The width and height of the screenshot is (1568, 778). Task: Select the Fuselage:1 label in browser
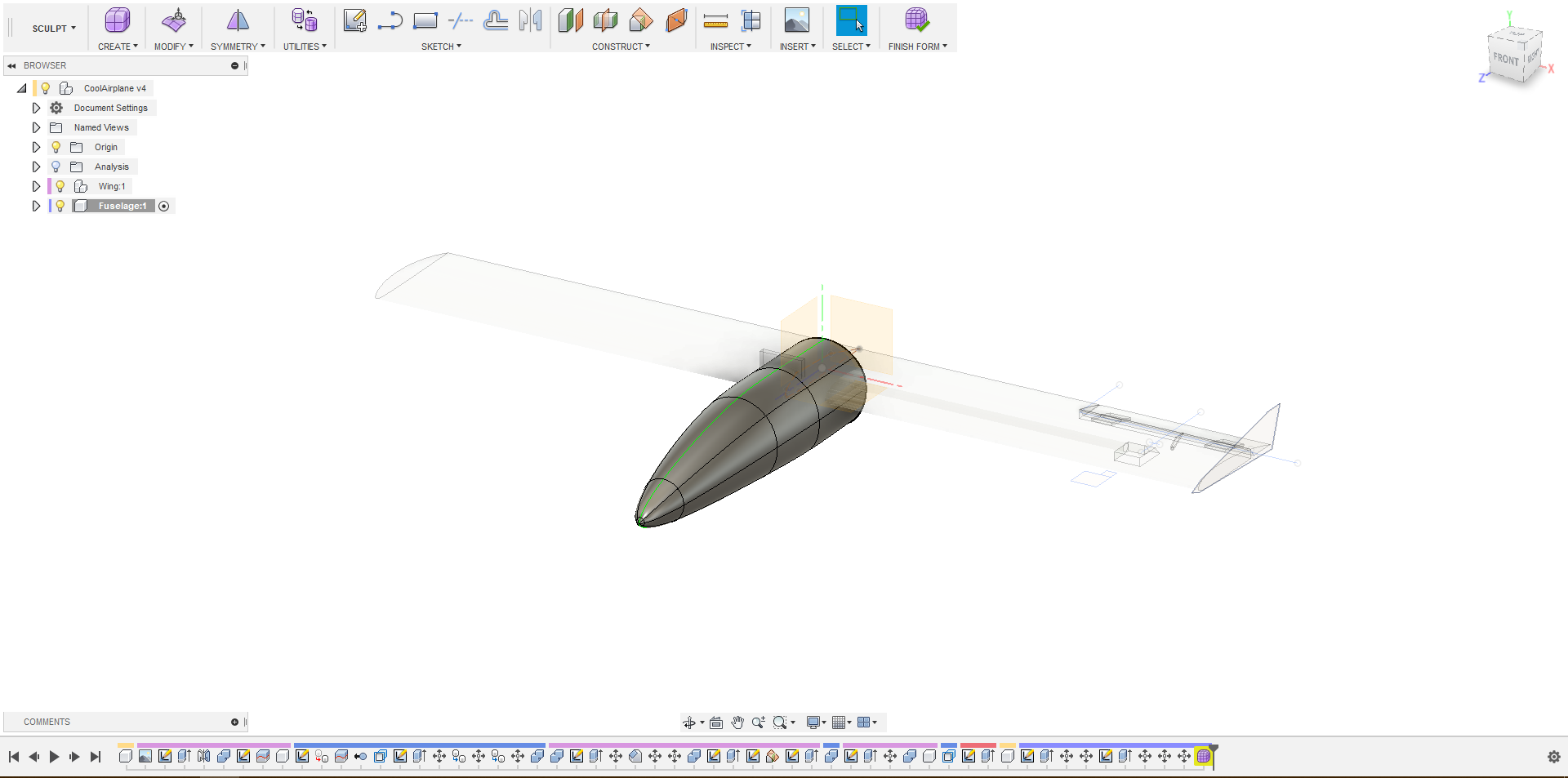[122, 206]
